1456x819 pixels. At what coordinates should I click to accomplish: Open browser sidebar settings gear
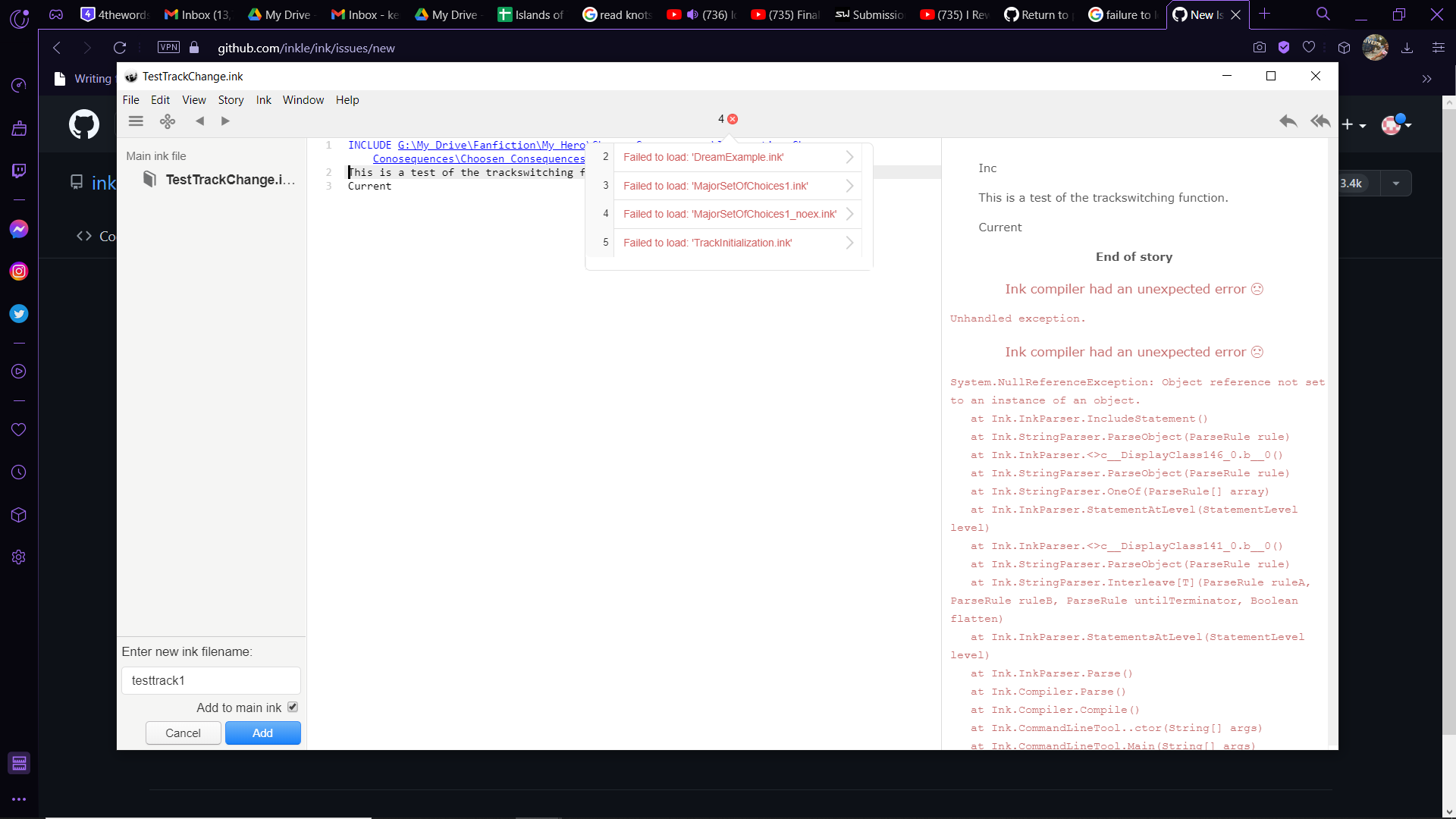tap(19, 557)
